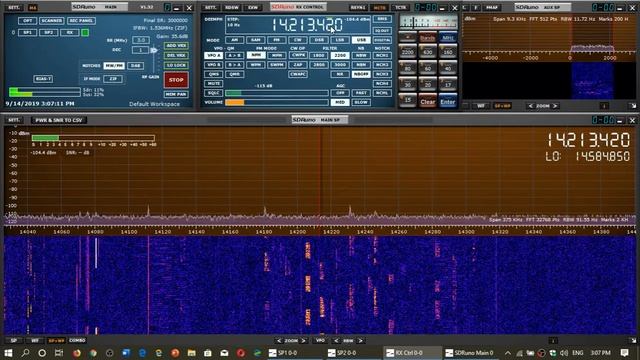Viewport: 640px width, 360px height.
Task: Toggle LO LOCK in Main window
Action: [x=176, y=65]
